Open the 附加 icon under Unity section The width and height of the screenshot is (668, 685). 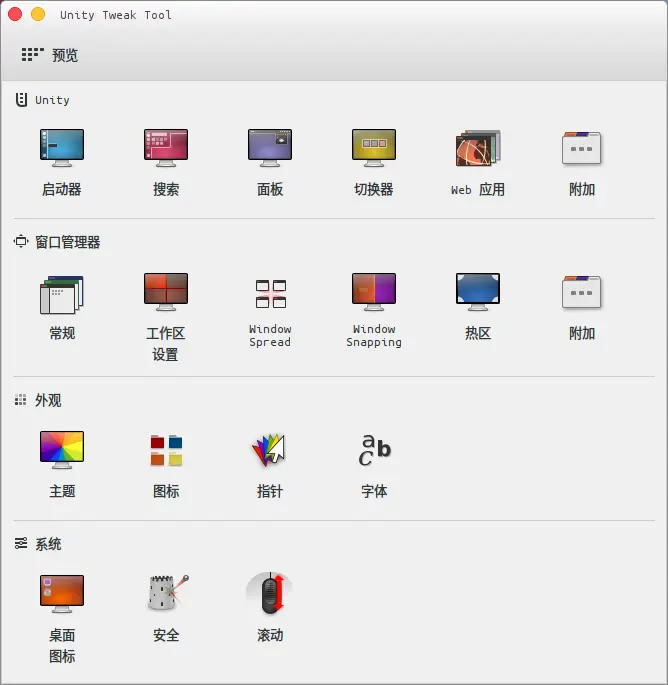click(x=581, y=149)
